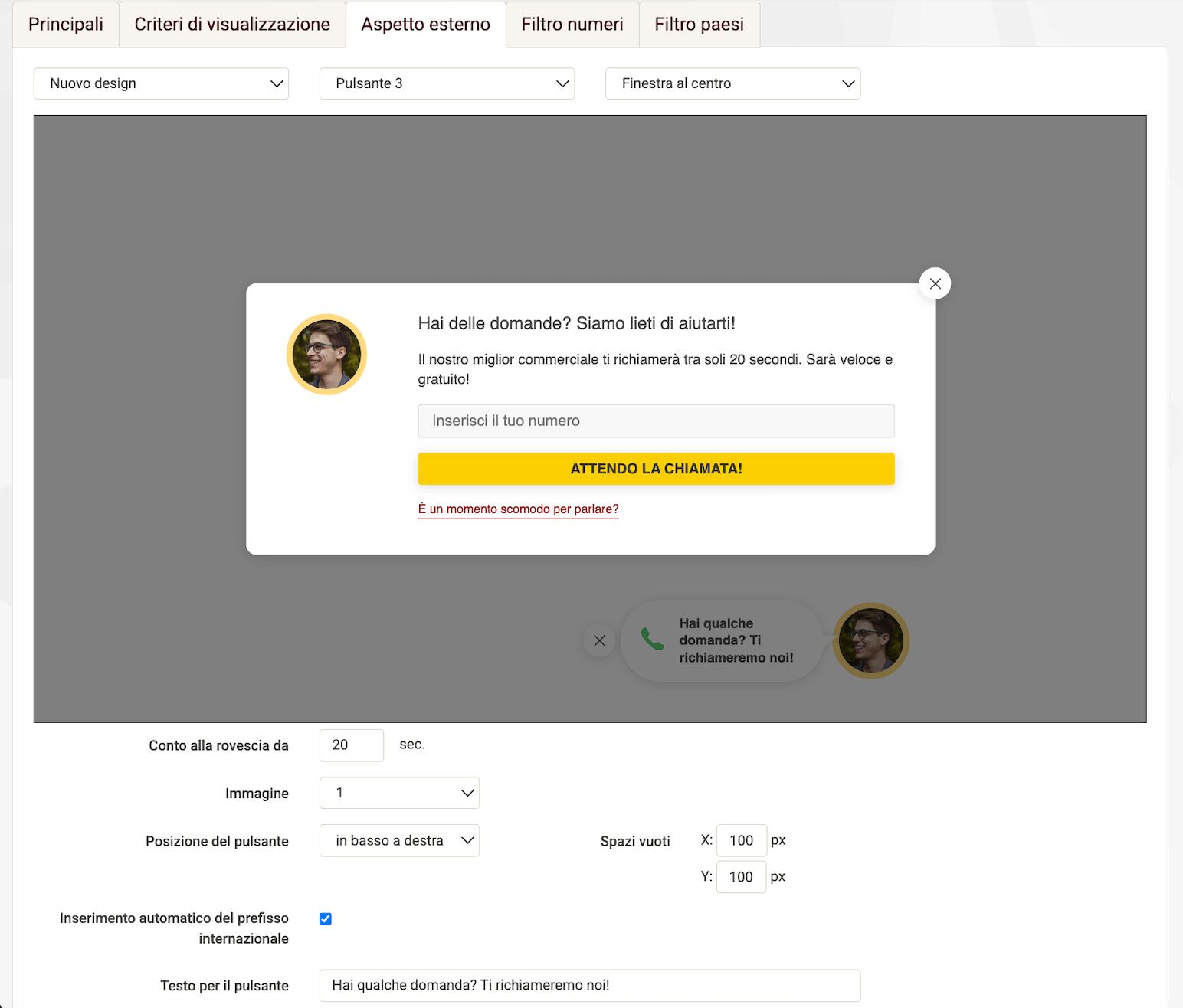Screen dimensions: 1183x1008
Task: Click the 'Hai qualche domanda?' widget bubble
Action: (x=721, y=640)
